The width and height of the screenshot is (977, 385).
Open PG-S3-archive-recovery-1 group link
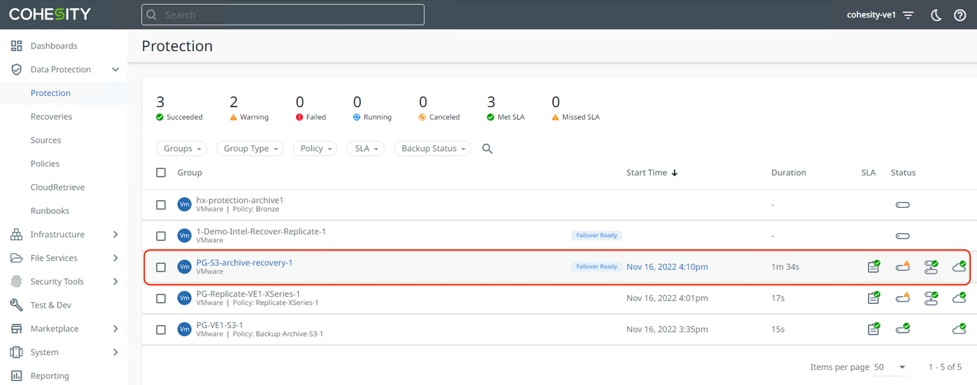coord(244,263)
